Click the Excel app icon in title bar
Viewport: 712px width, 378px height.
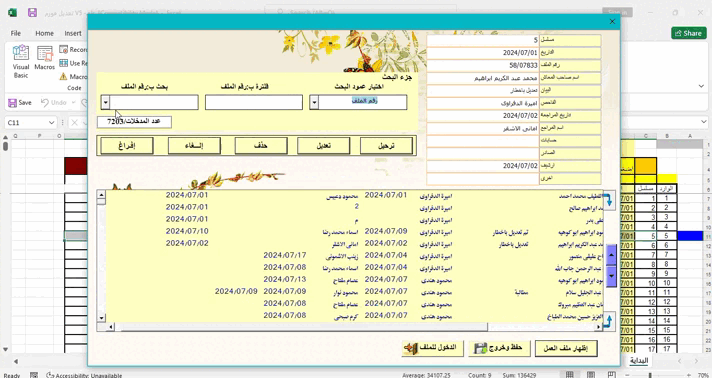[12, 13]
